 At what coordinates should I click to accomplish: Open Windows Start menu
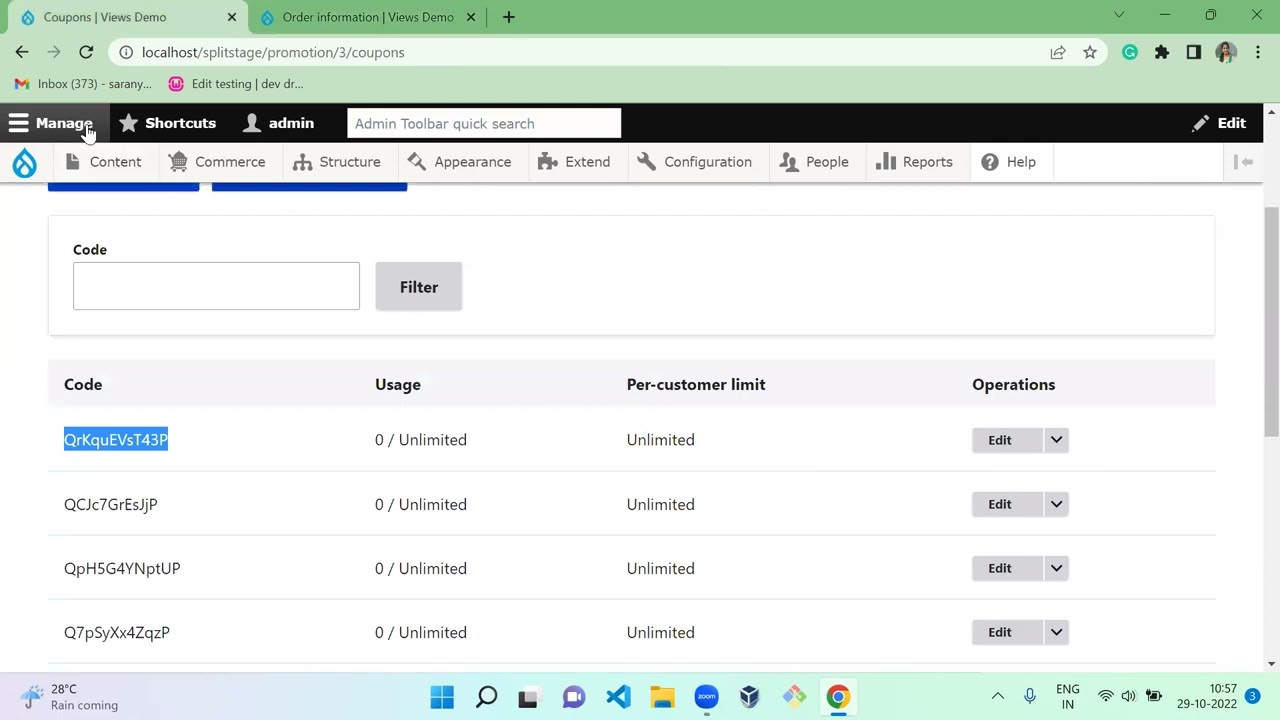(x=442, y=696)
